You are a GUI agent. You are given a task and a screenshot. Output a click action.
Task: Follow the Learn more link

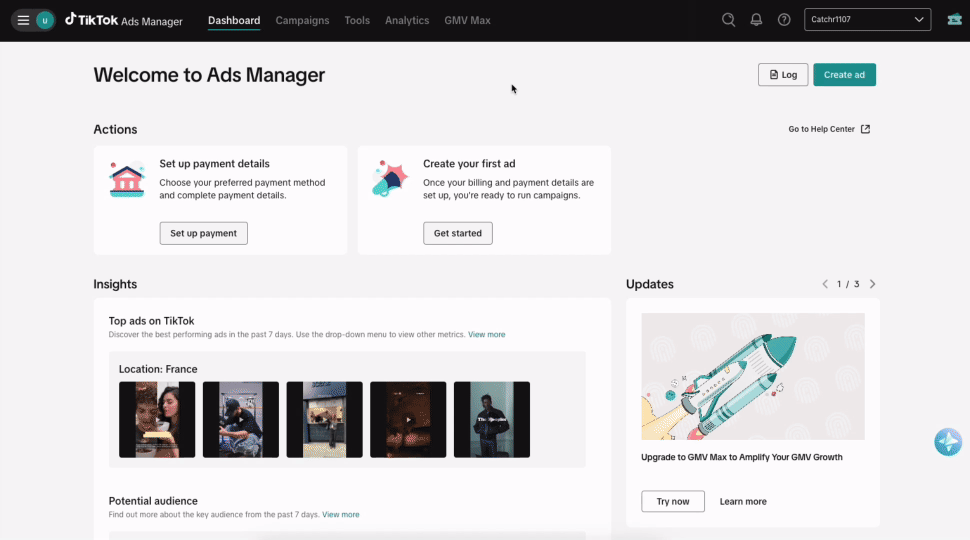743,502
